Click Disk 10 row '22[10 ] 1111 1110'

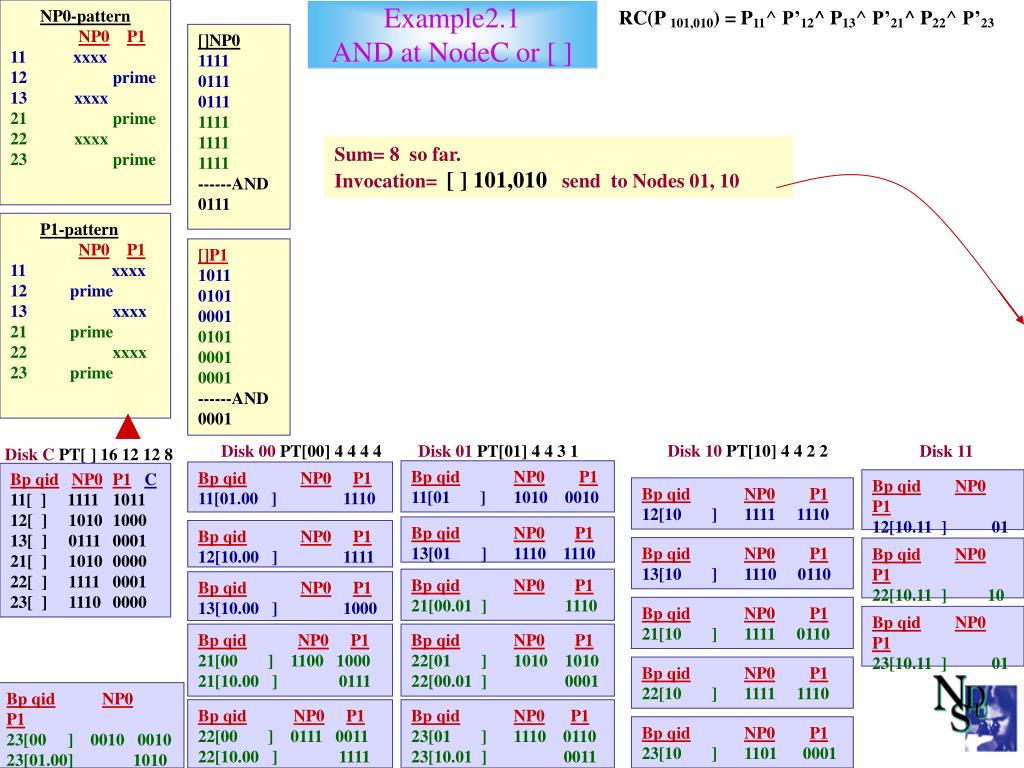pos(736,694)
